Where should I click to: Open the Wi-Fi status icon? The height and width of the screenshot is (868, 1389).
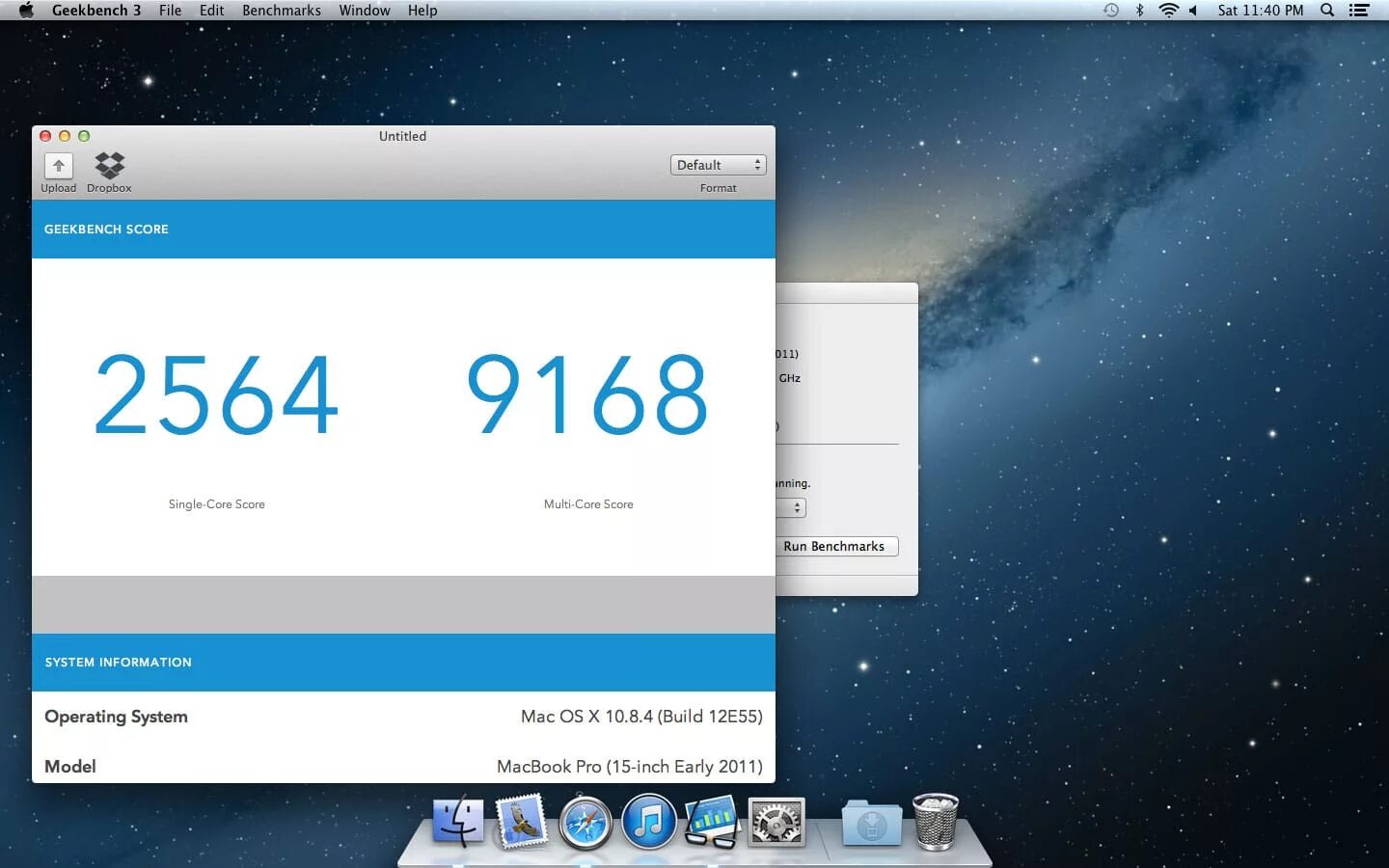1170,11
